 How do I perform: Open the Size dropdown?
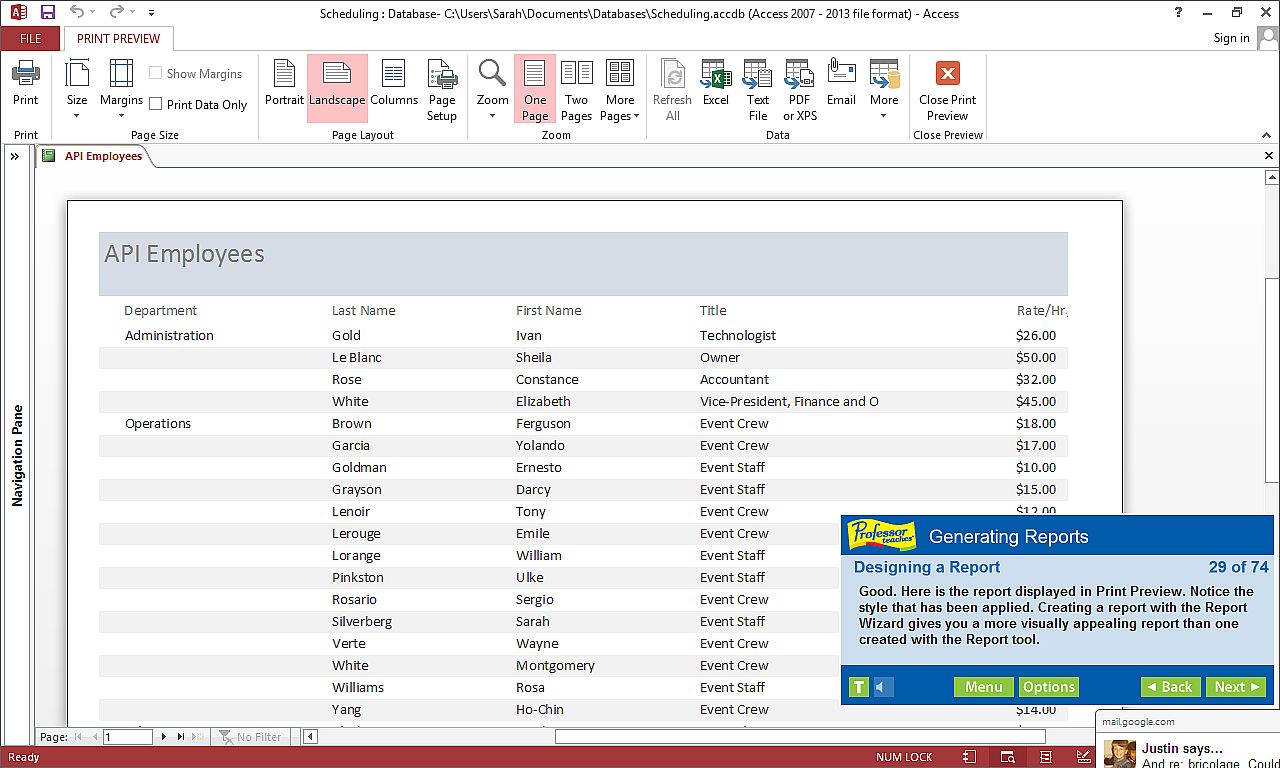(77, 90)
